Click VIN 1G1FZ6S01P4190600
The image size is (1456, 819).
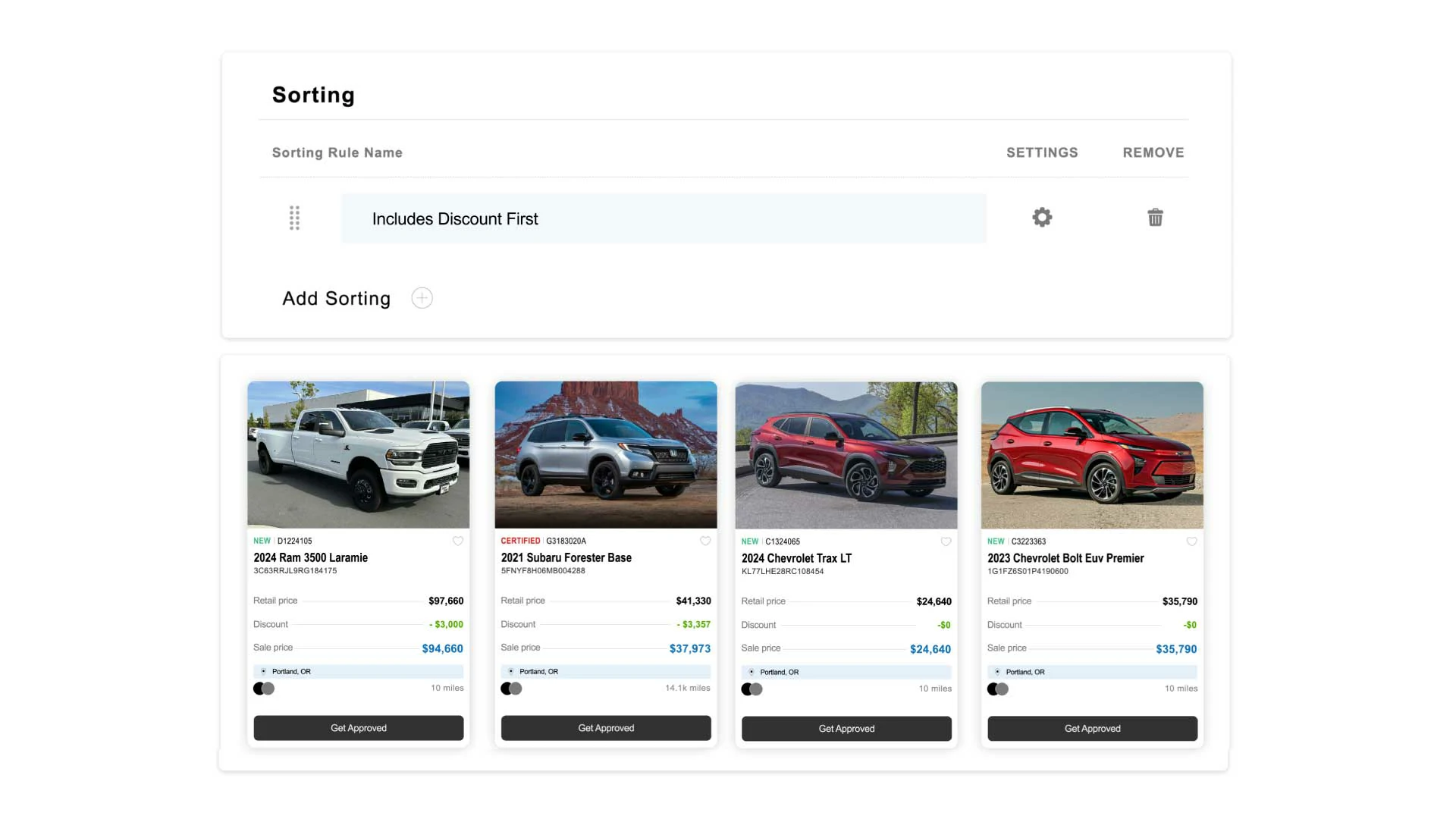(x=1028, y=572)
